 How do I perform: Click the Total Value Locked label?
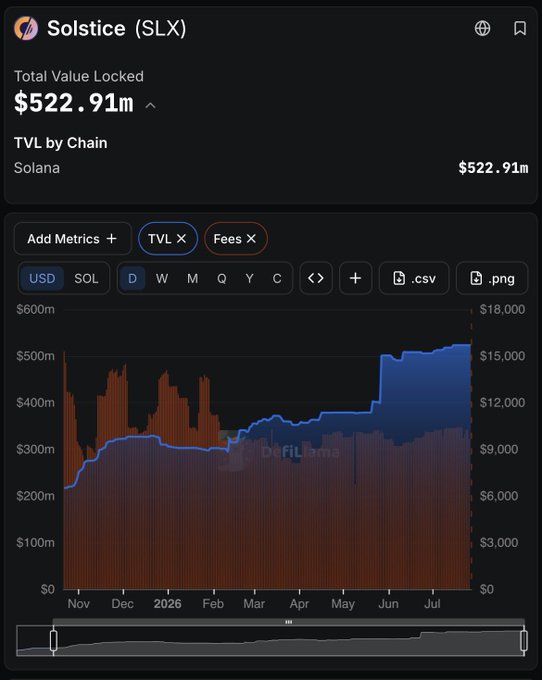tap(78, 76)
